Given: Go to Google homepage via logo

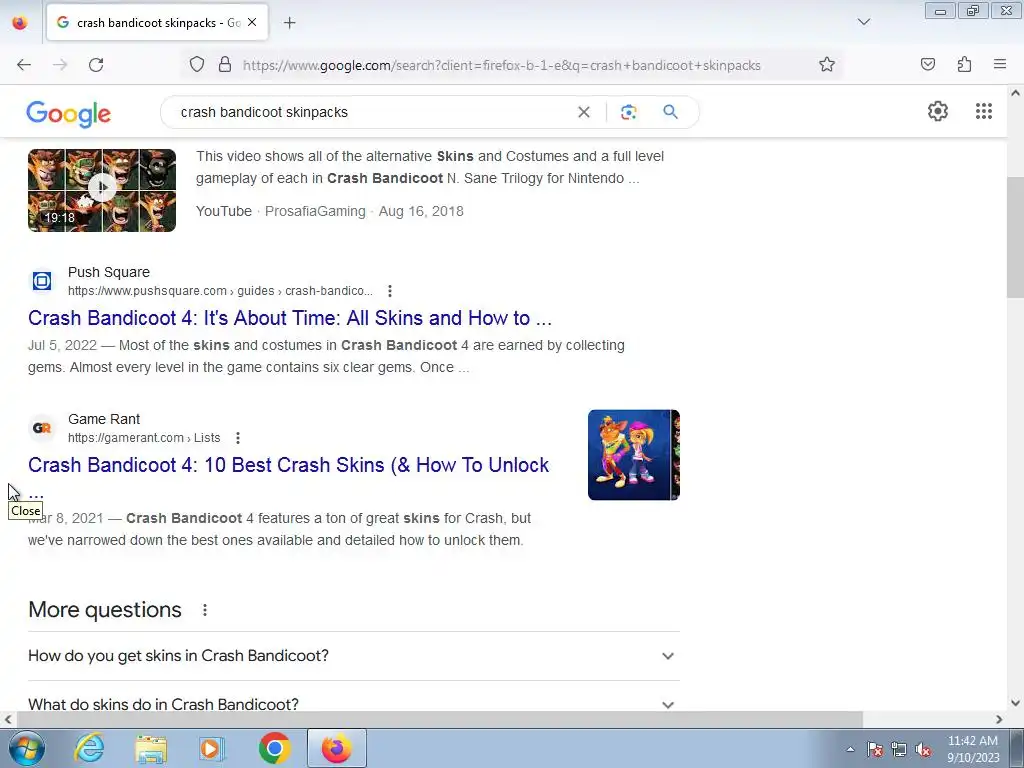Looking at the screenshot, I should point(69,114).
